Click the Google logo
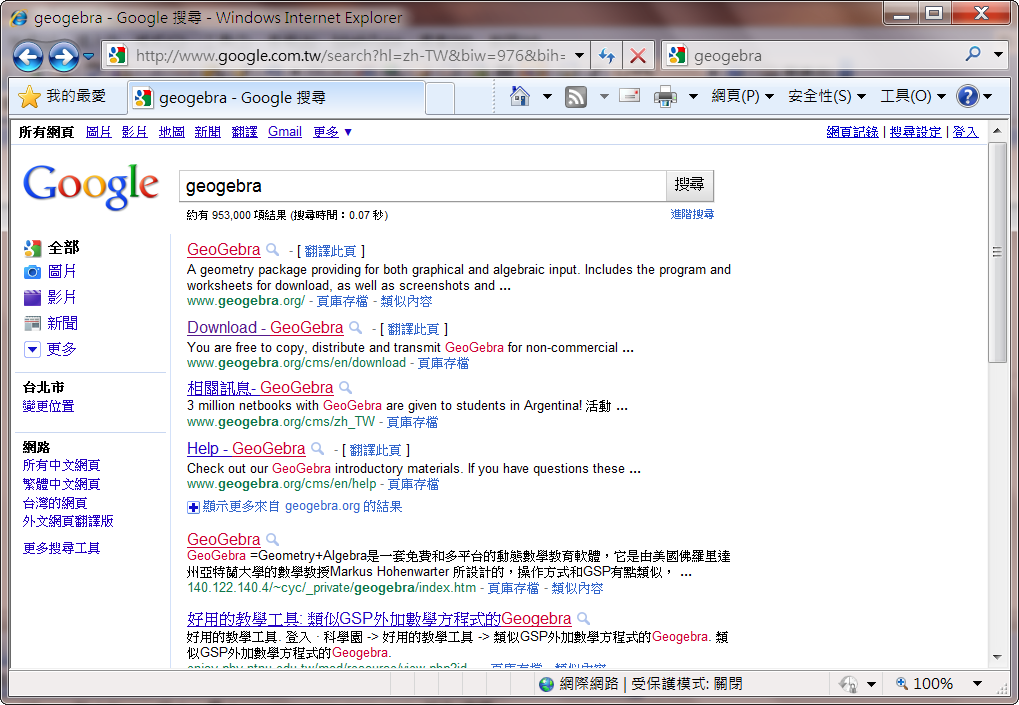 [x=90, y=186]
